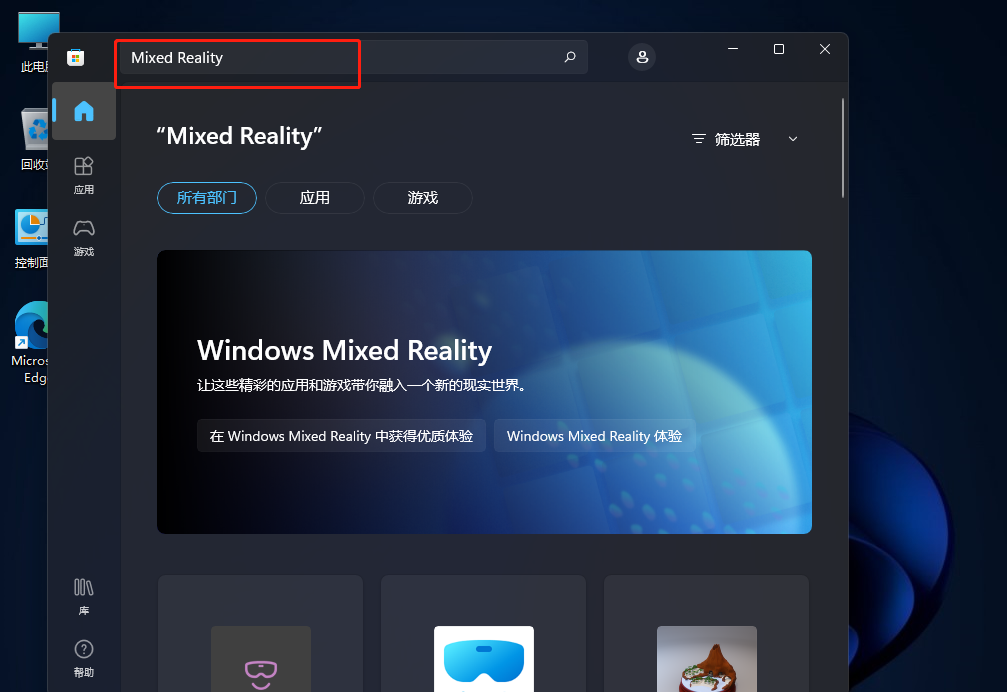The height and width of the screenshot is (692, 1007).
Task: Click the Windows Mixed Reality 体验 button
Action: pyautogui.click(x=594, y=436)
